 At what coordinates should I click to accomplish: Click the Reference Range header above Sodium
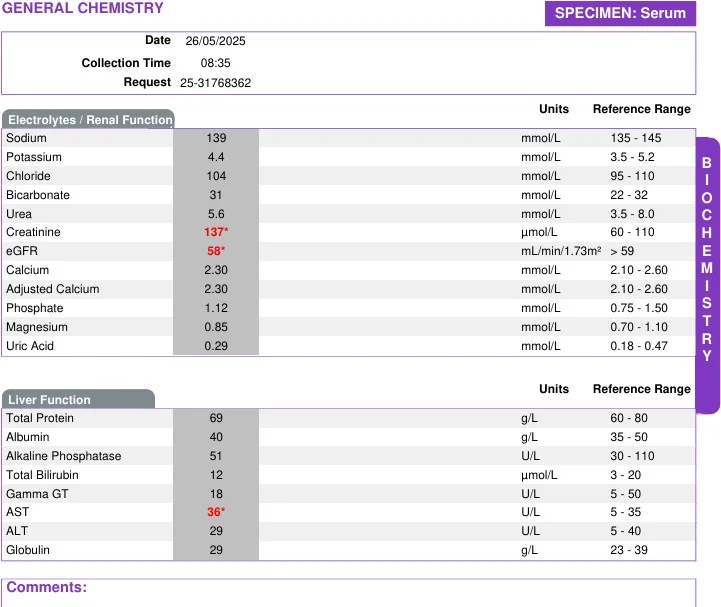click(x=641, y=109)
